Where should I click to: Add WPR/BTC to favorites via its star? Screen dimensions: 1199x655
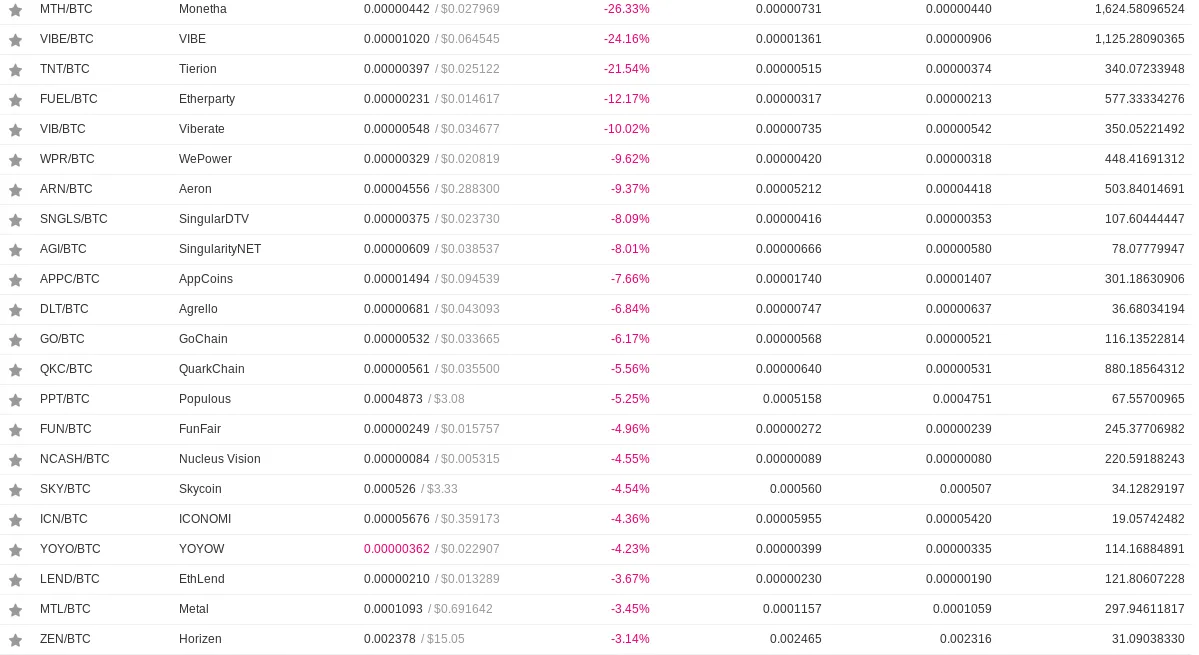click(15, 160)
